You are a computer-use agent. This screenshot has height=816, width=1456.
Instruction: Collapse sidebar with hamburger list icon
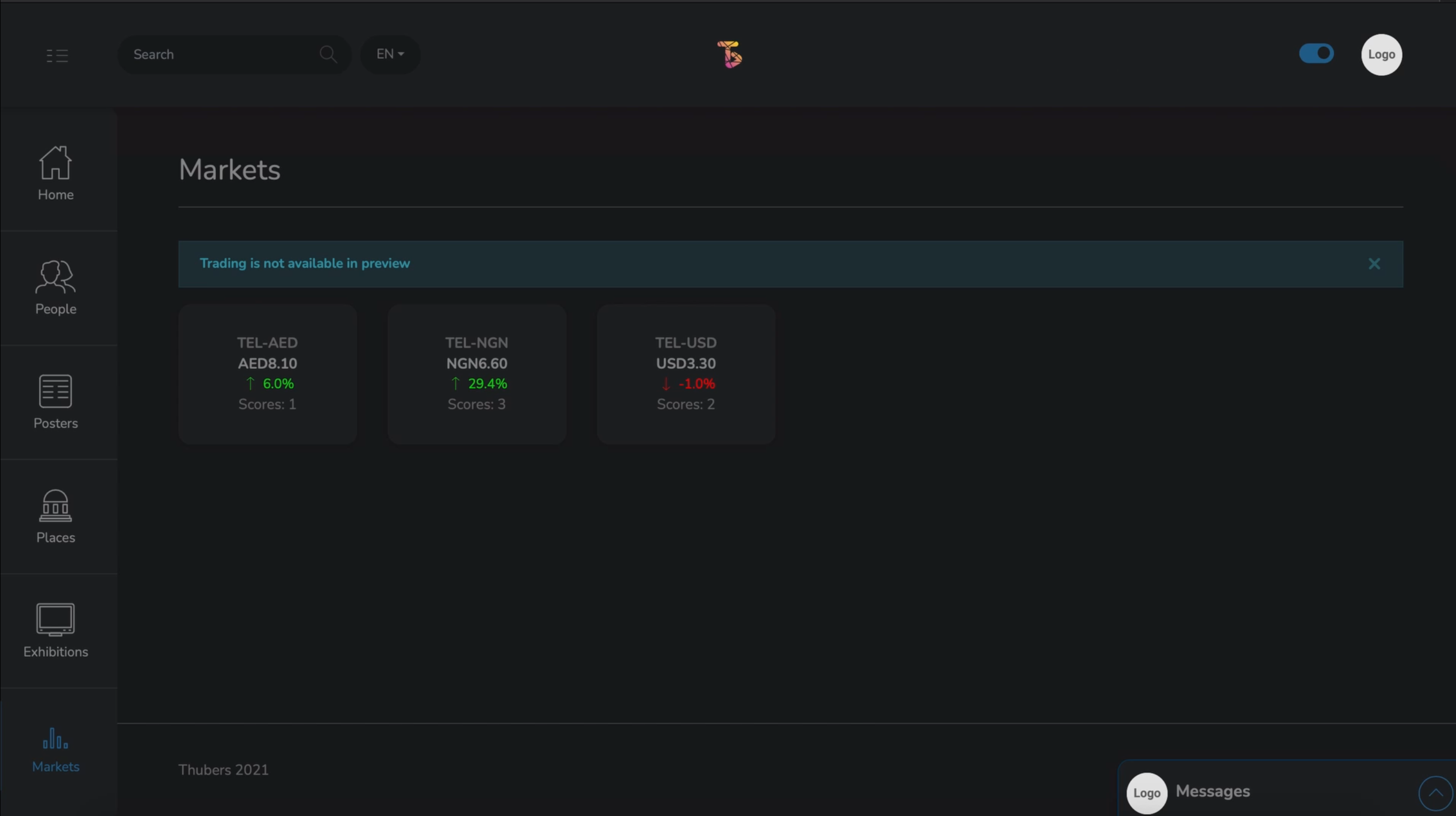click(57, 56)
